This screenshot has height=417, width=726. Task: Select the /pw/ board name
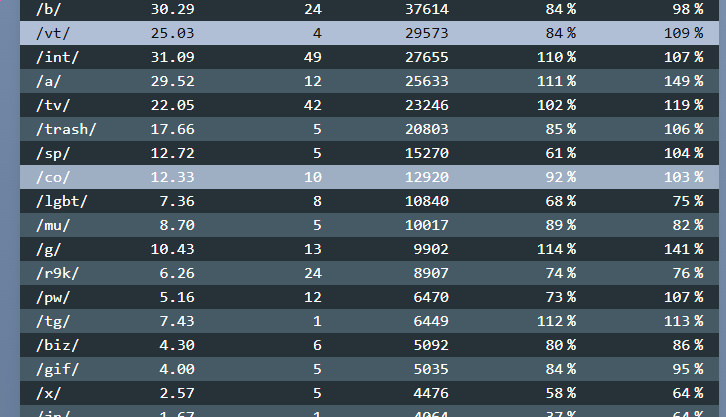(x=53, y=297)
